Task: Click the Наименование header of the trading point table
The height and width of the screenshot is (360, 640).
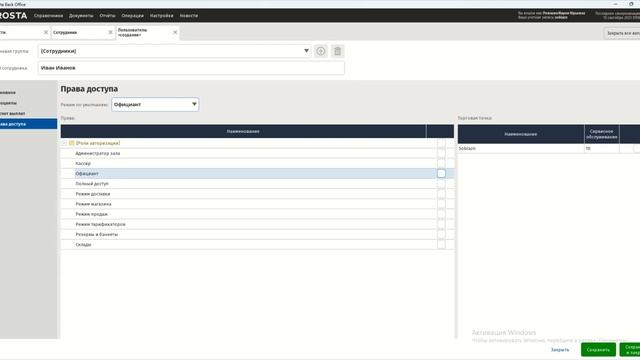Action: tap(521, 134)
